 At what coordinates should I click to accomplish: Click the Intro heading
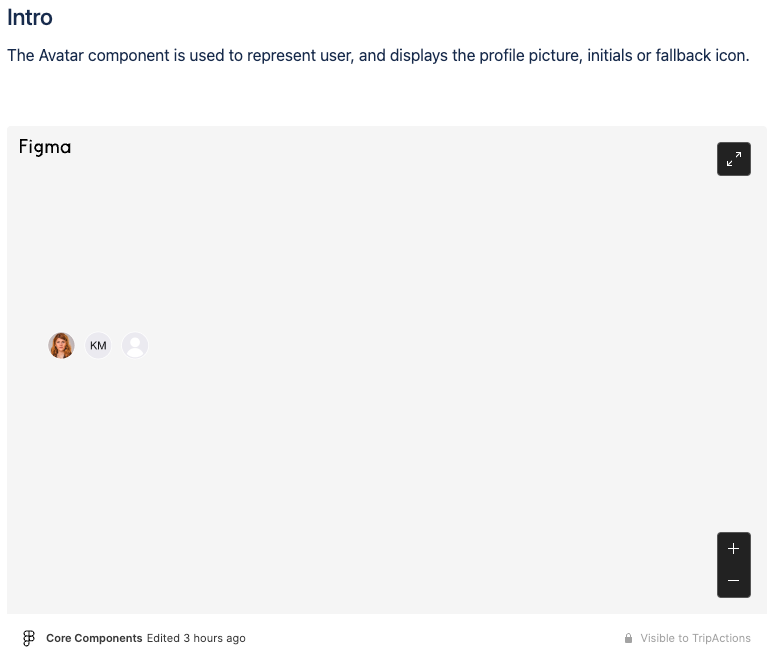tap(29, 17)
